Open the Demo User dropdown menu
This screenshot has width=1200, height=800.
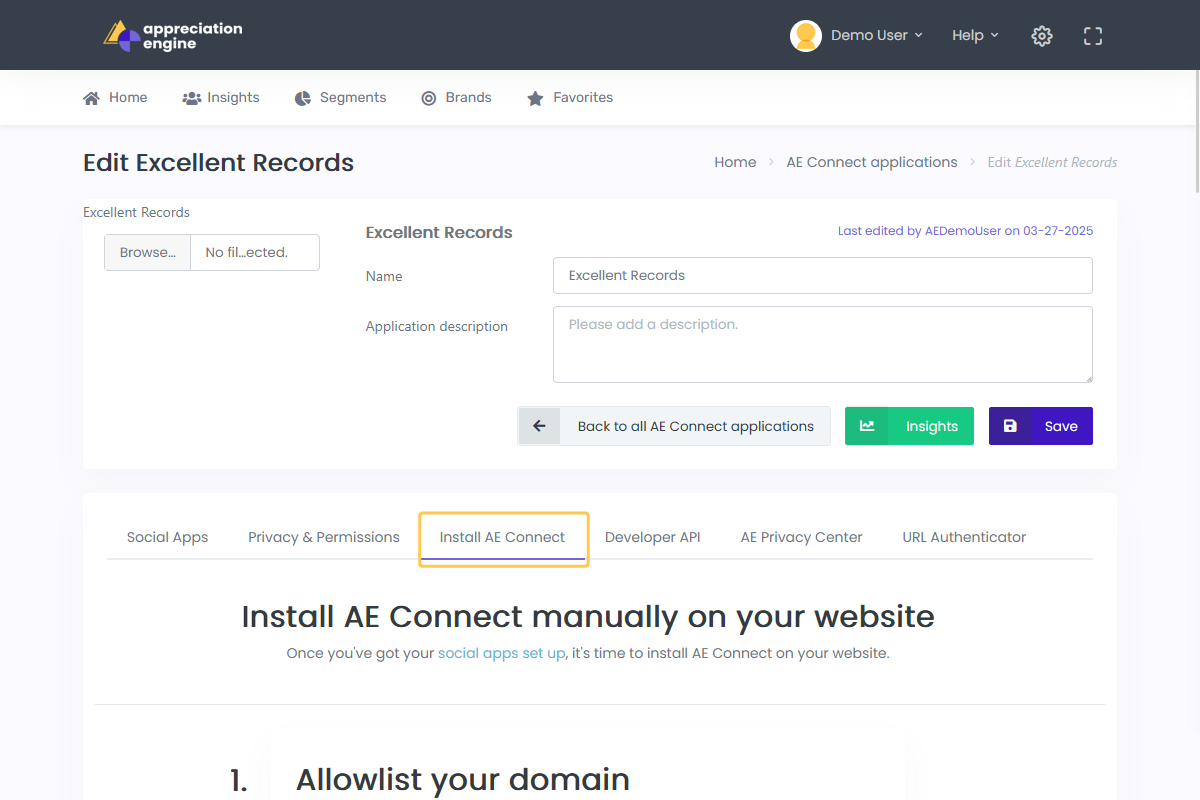(x=877, y=35)
